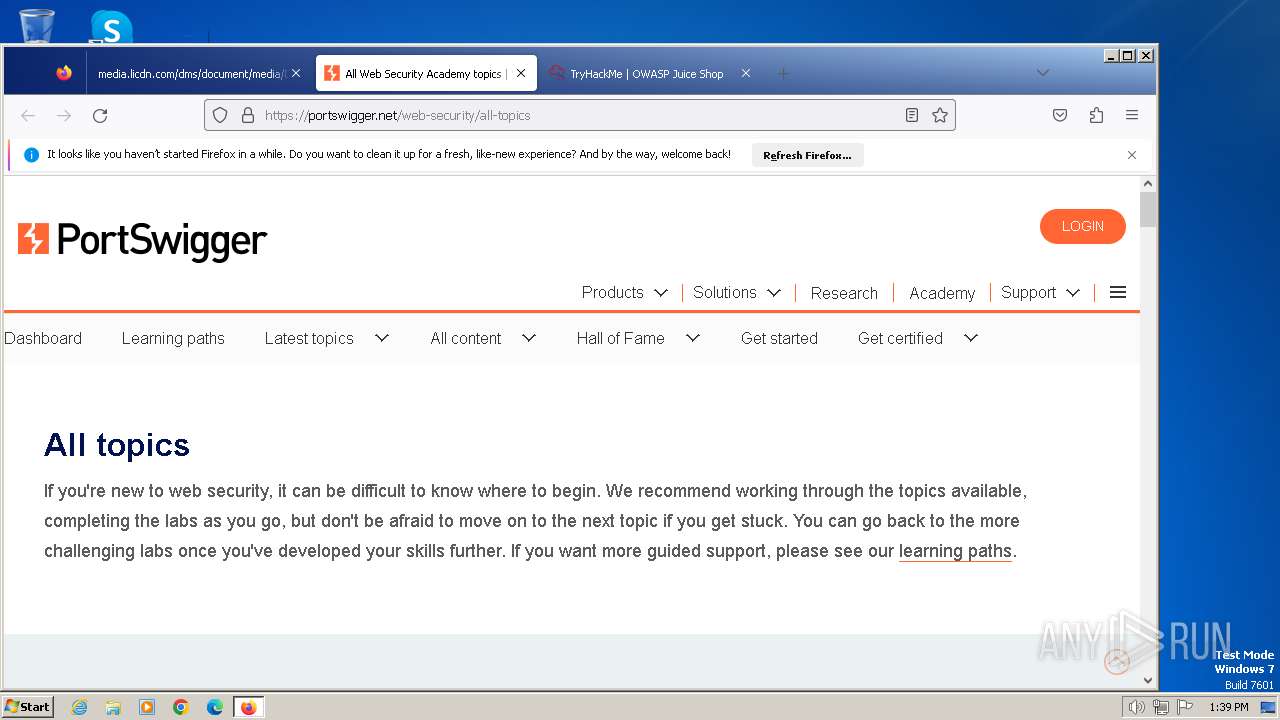Open the Windows Start menu
Viewport: 1280px width, 720px height.
27,707
